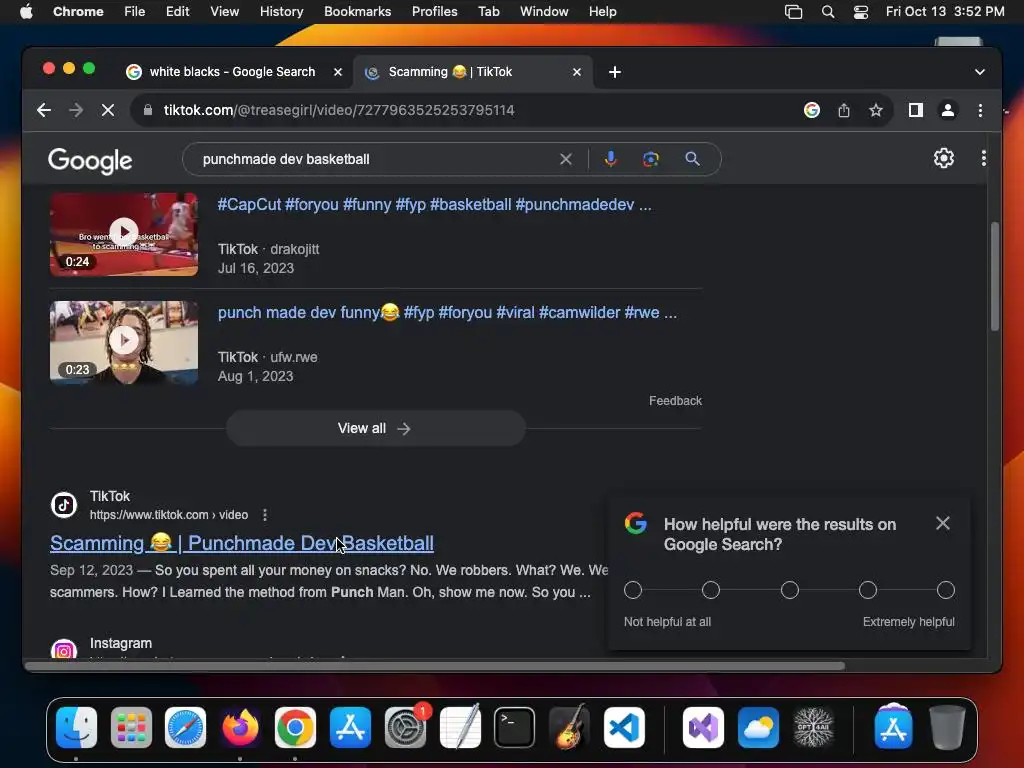
Task: View site information lock icon
Action: pyautogui.click(x=148, y=110)
